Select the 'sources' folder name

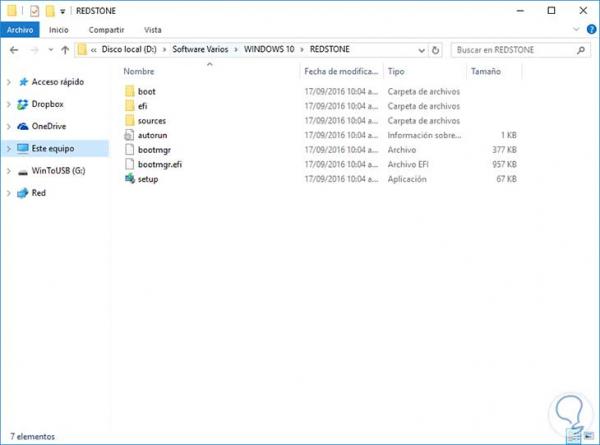pos(152,121)
